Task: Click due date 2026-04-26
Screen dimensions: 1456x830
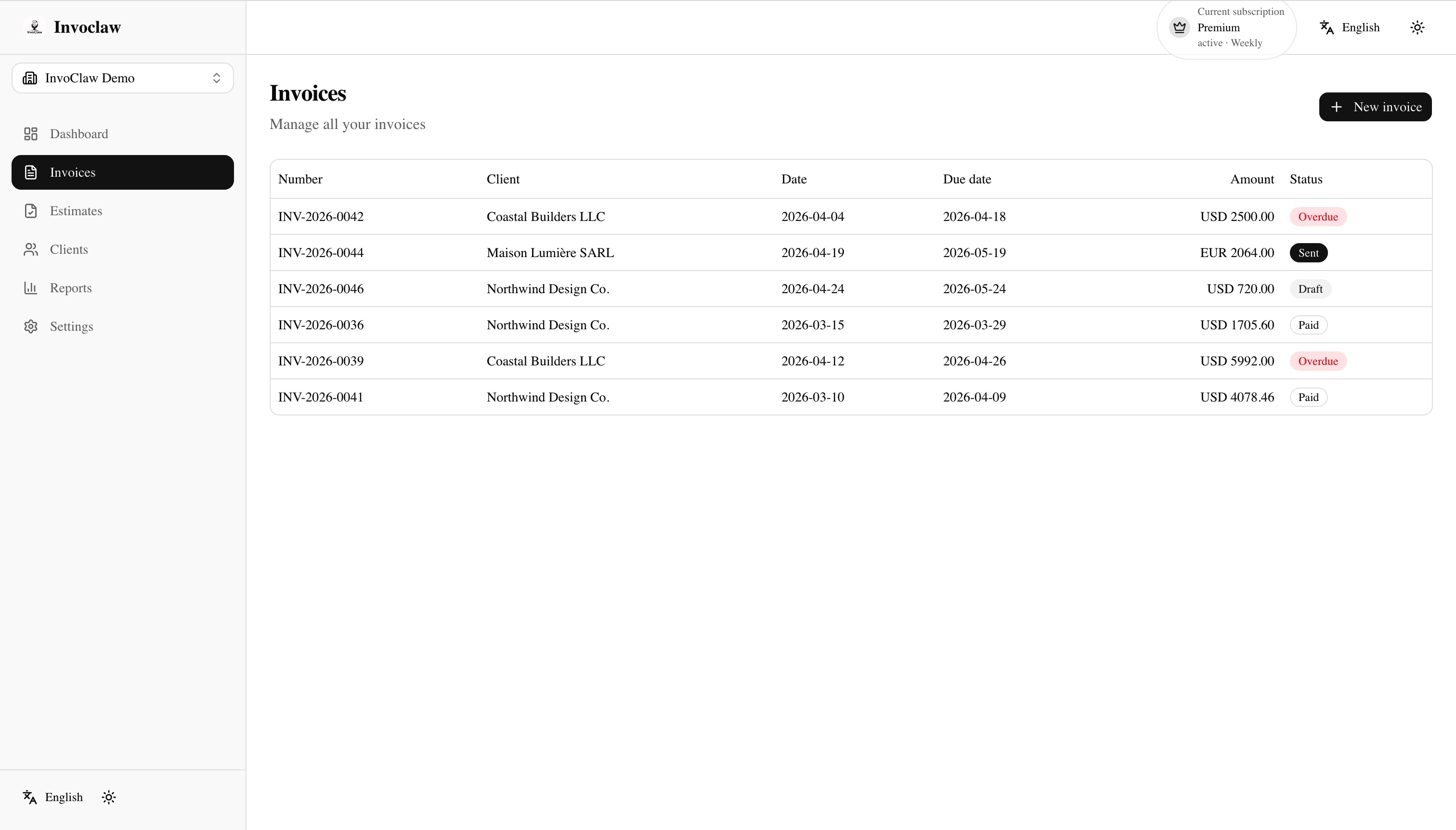Action: tap(974, 361)
